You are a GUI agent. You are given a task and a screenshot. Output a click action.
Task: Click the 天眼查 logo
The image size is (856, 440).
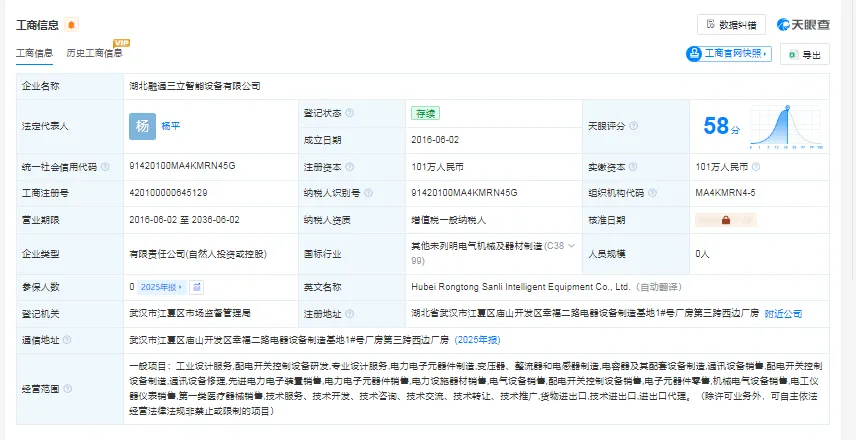pyautogui.click(x=804, y=25)
